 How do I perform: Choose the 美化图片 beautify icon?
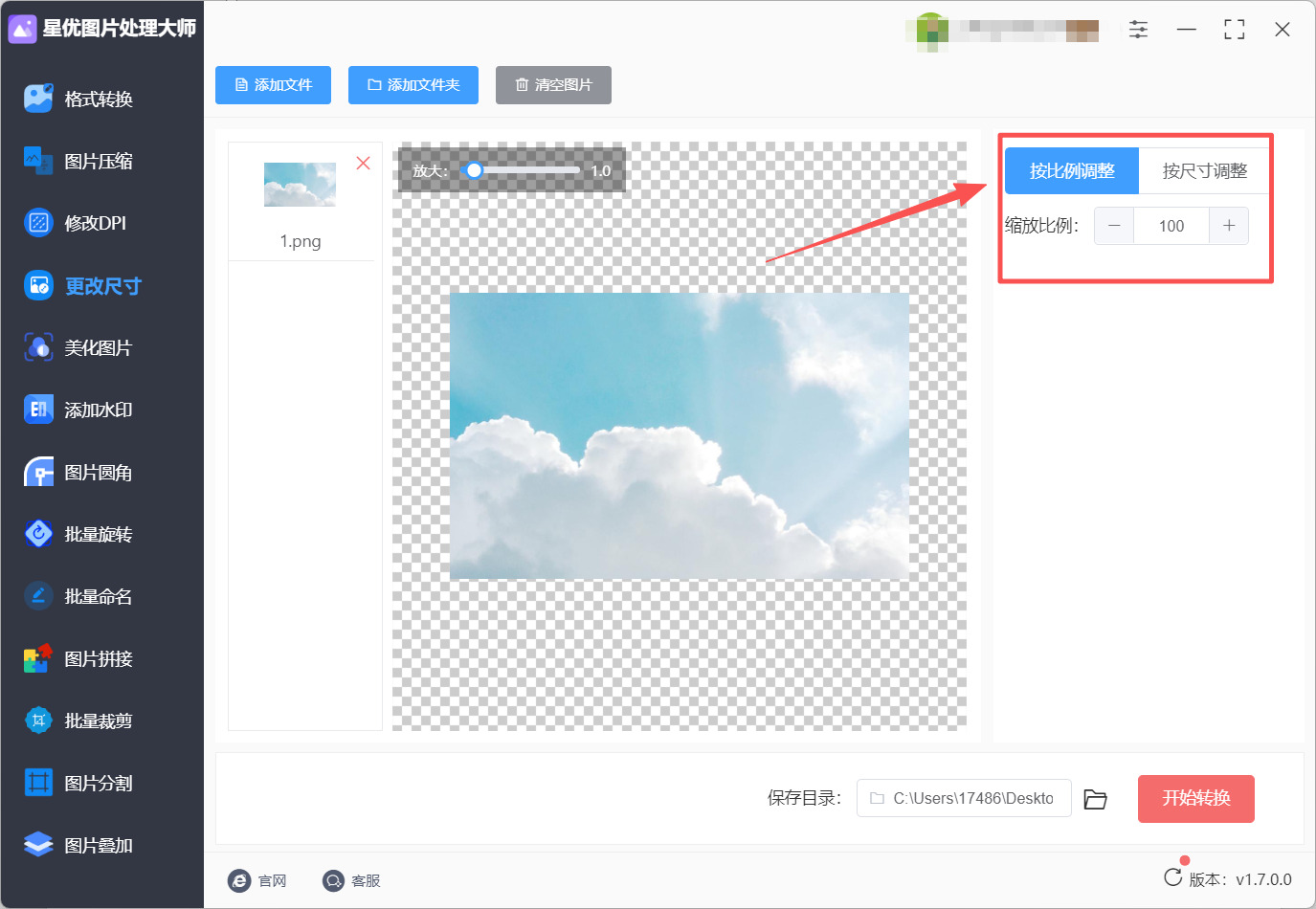(x=38, y=347)
